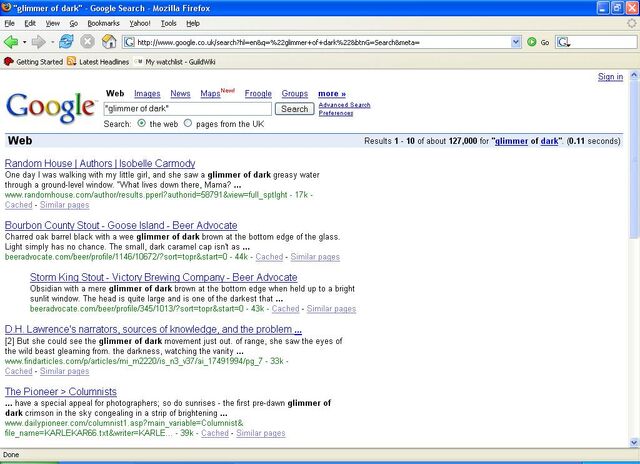Reload the page with the Refresh icon
The image size is (640, 464).
pyautogui.click(x=66, y=42)
